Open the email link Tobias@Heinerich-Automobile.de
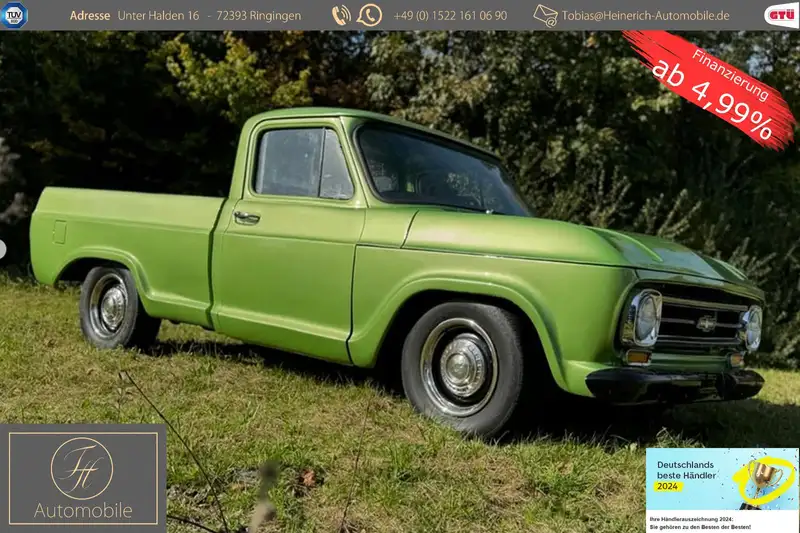 [645, 16]
